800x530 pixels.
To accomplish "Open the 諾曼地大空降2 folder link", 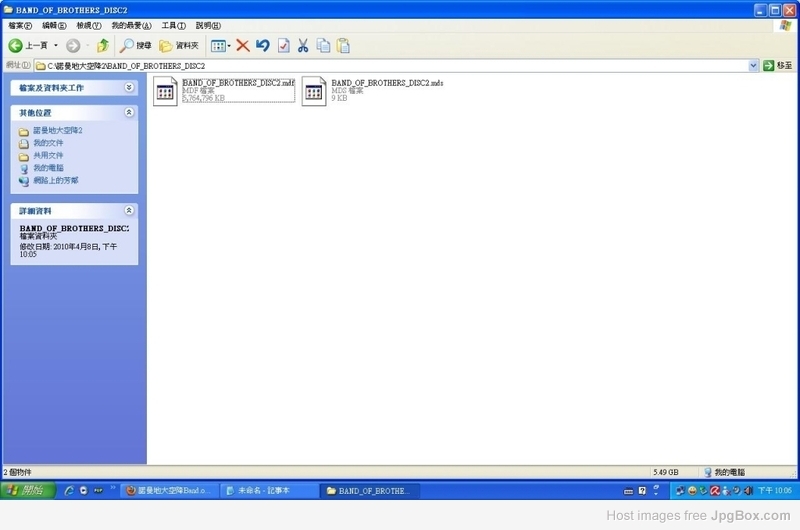I will [x=58, y=131].
